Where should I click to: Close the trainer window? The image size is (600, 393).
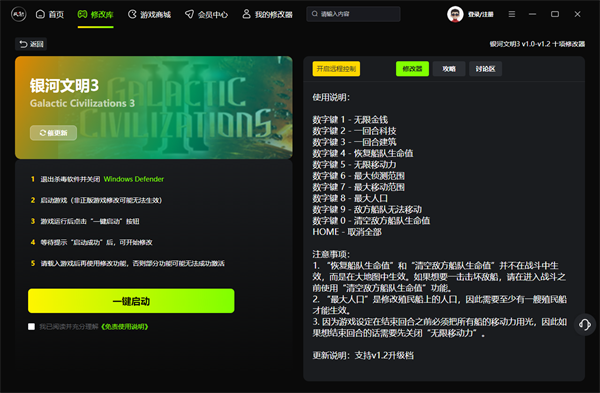(x=577, y=14)
